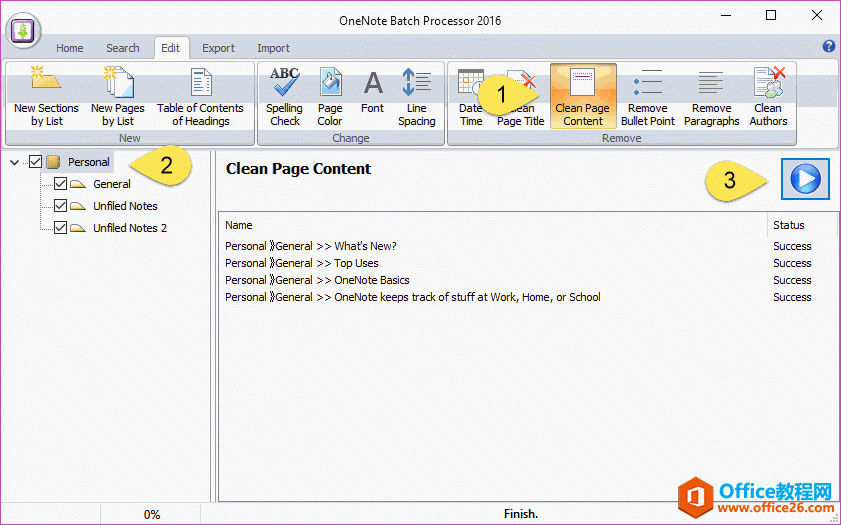
Task: Select the Unfiled Notes 2 section label
Action: [x=130, y=228]
